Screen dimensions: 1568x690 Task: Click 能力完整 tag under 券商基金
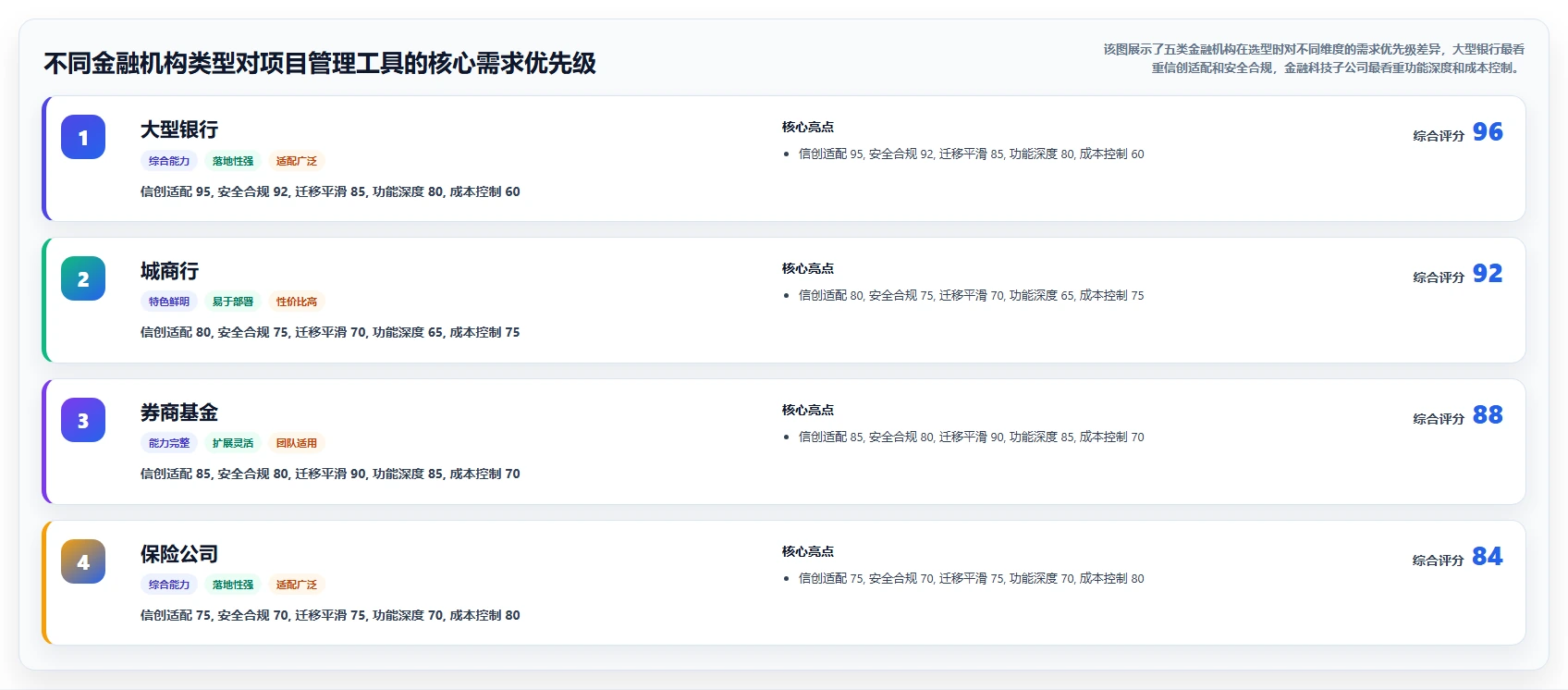tap(169, 443)
